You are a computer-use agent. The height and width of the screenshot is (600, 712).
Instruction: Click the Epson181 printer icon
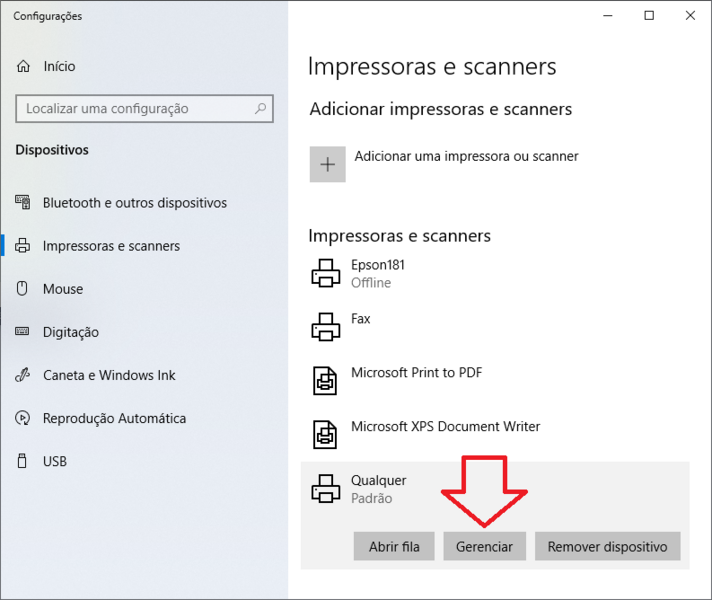coord(326,273)
